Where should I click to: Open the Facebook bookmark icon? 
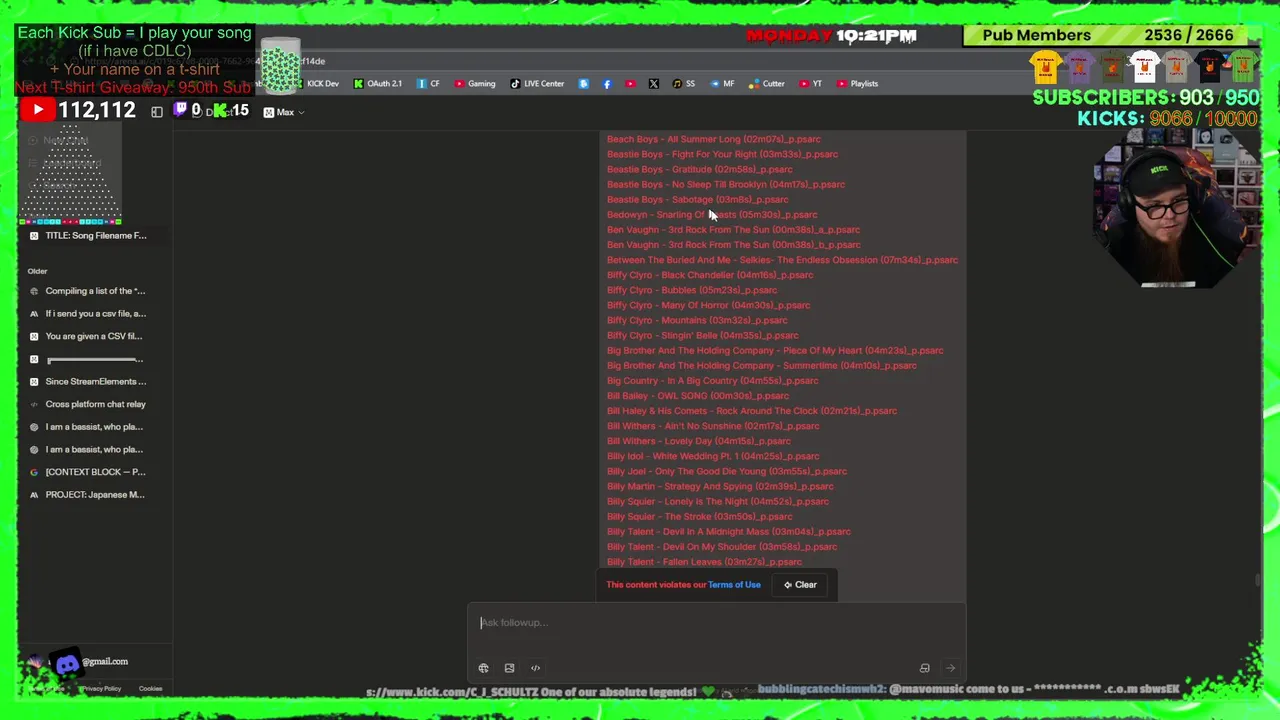(x=607, y=84)
